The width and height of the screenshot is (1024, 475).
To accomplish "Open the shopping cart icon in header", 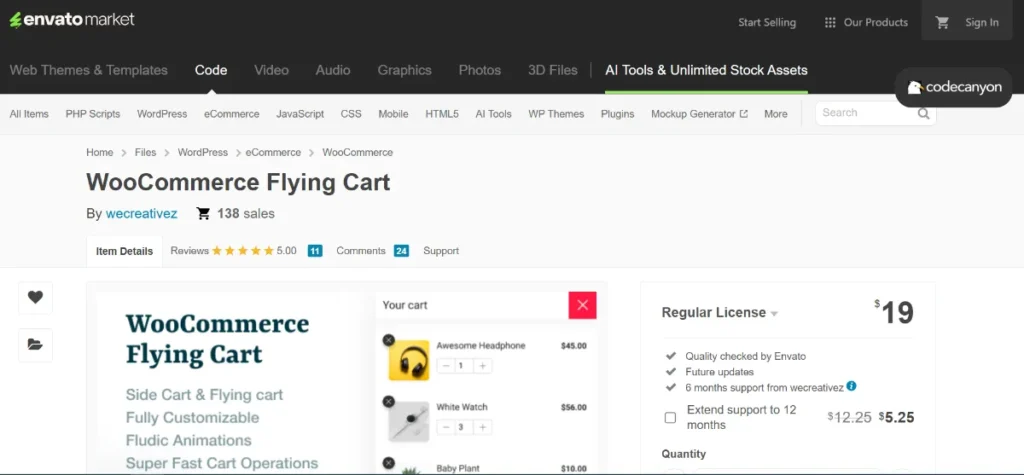I will [942, 23].
